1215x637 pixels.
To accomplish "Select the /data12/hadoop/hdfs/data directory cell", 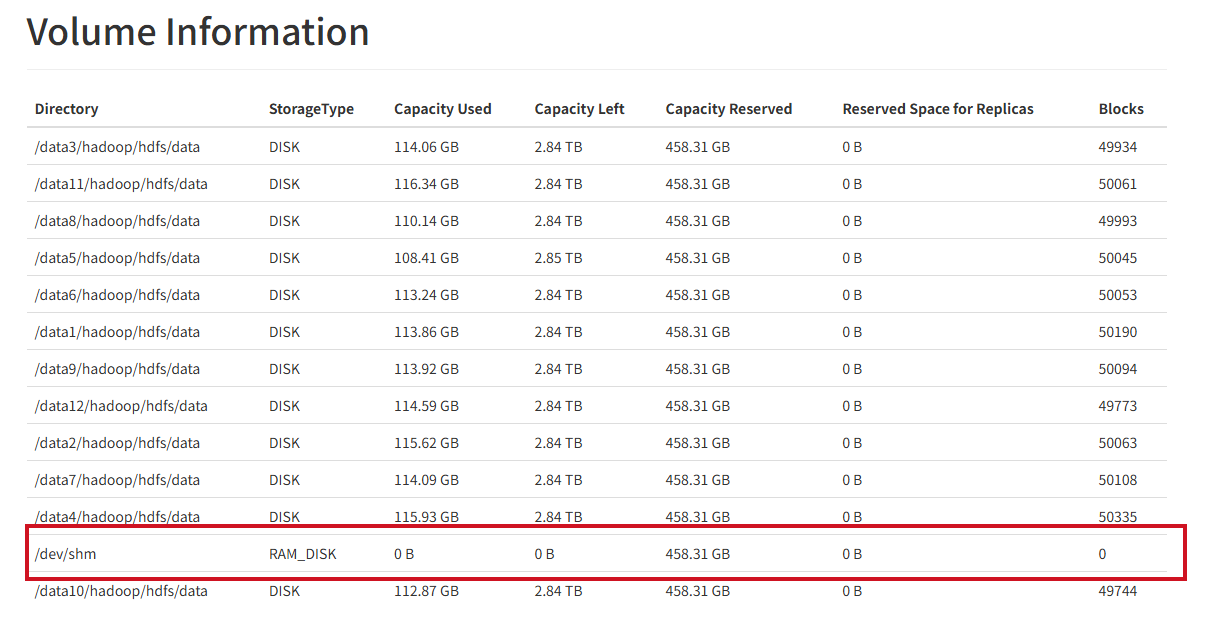I will tap(121, 406).
